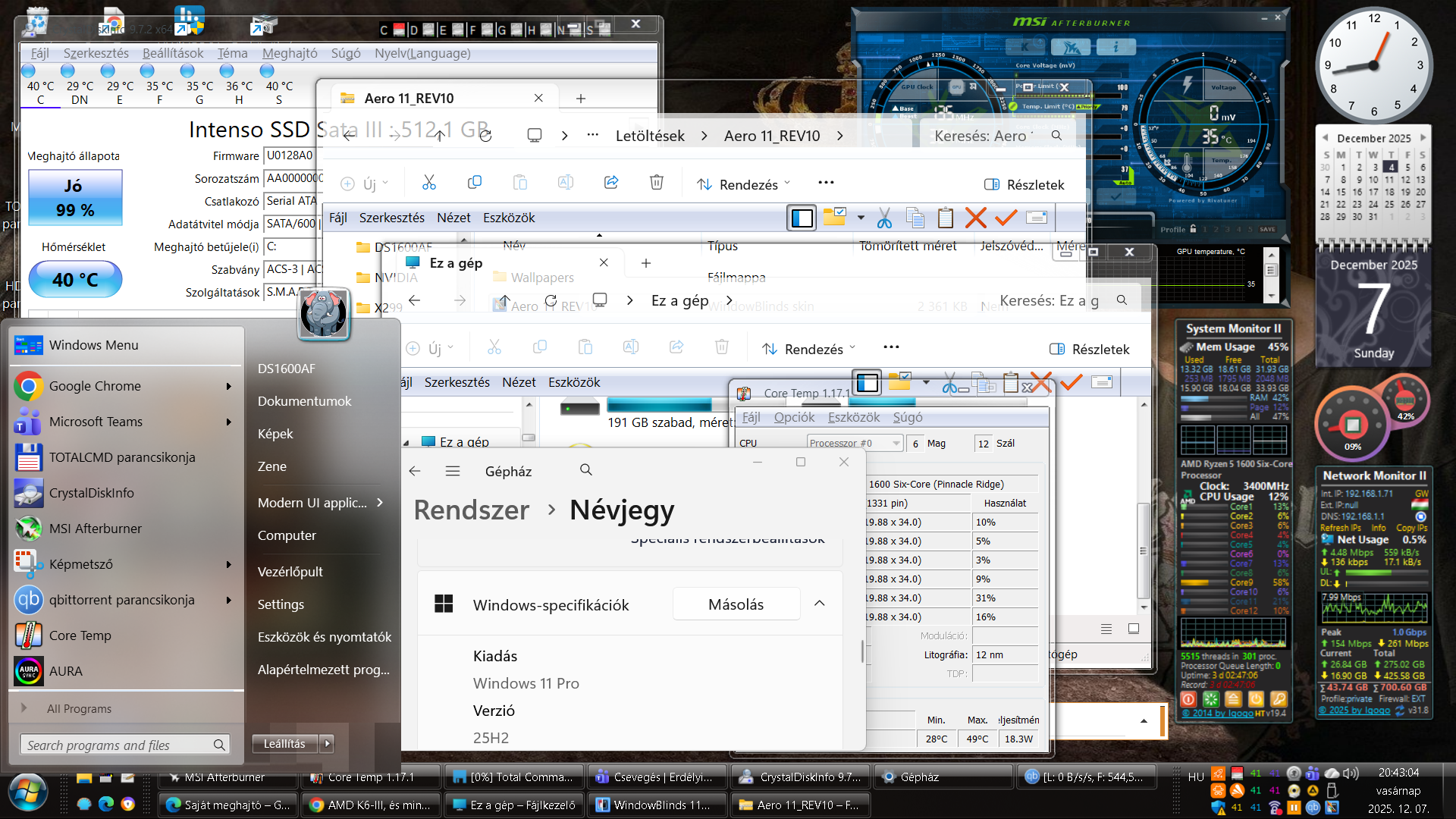Click the Windows Start orb

28,793
